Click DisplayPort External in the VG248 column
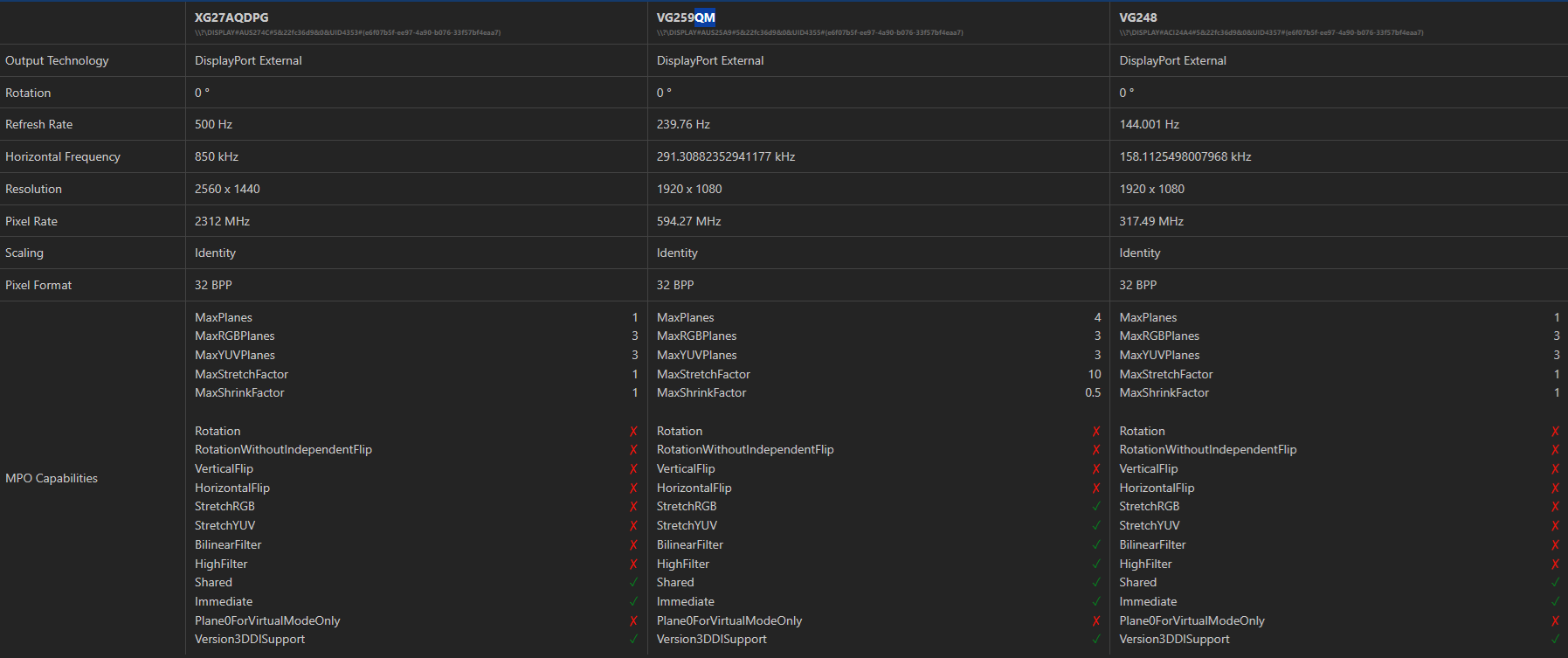The height and width of the screenshot is (658, 1568). [x=1173, y=61]
